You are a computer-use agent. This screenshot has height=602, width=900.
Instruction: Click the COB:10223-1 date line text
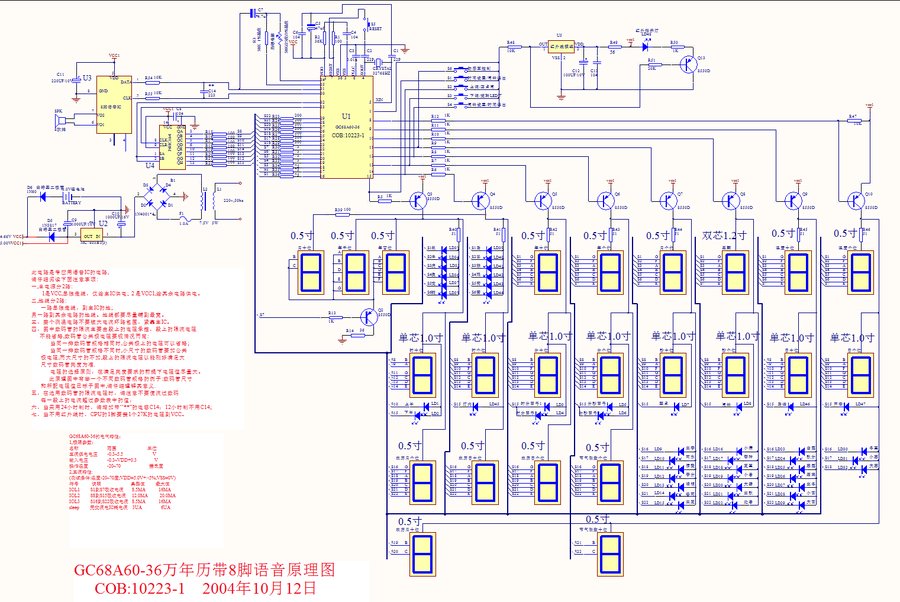206,588
